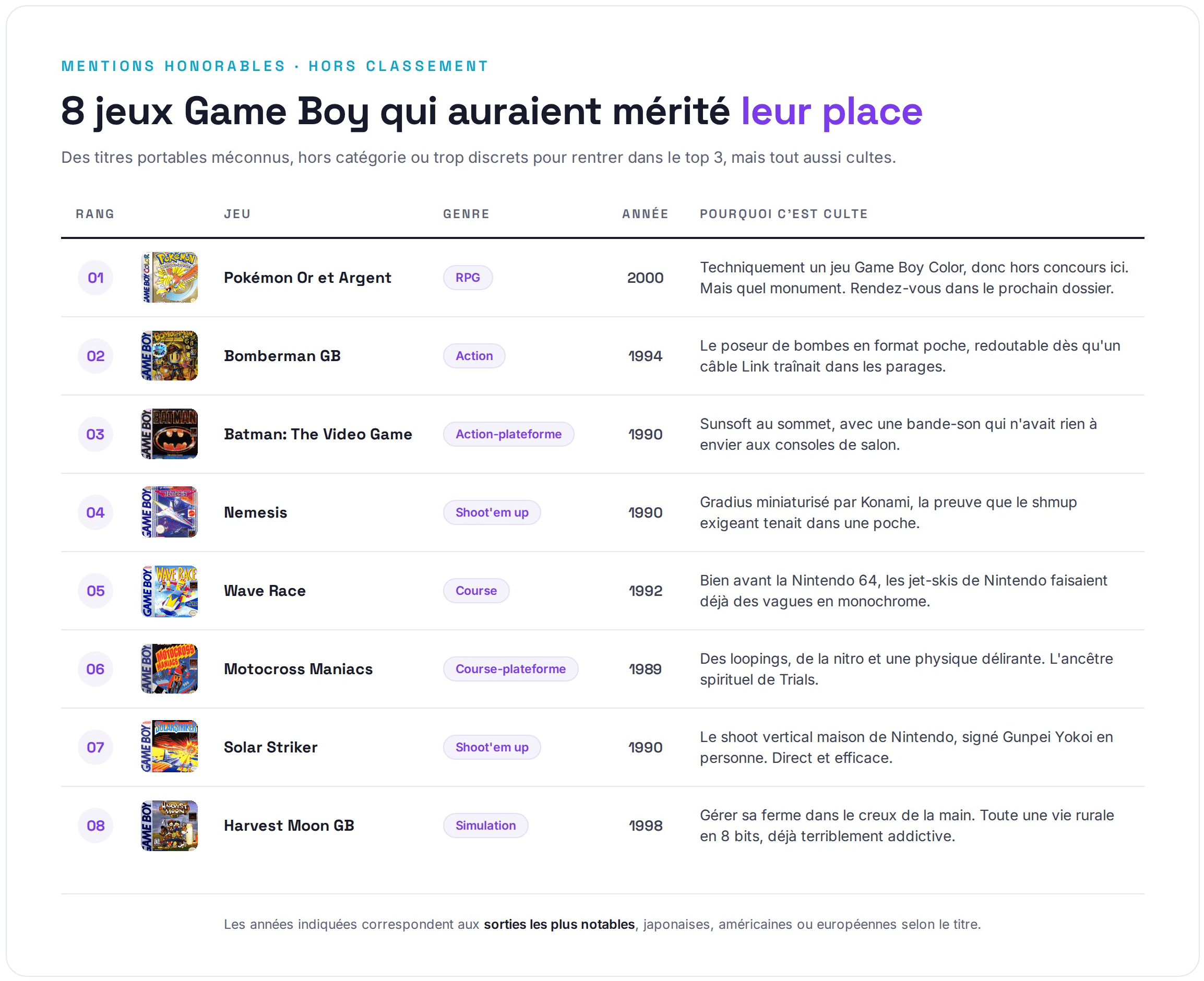Screen dimensions: 1204x981
Task: Select the rank 05 number badge
Action: coord(96,591)
